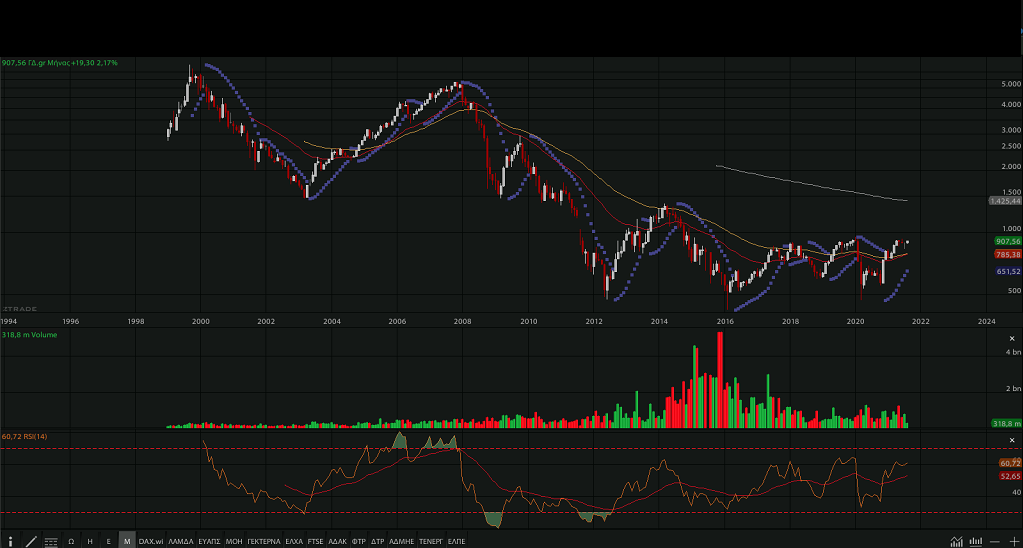Click the 318,8 m Volume panel label
This screenshot has width=1023, height=548.
click(30, 335)
